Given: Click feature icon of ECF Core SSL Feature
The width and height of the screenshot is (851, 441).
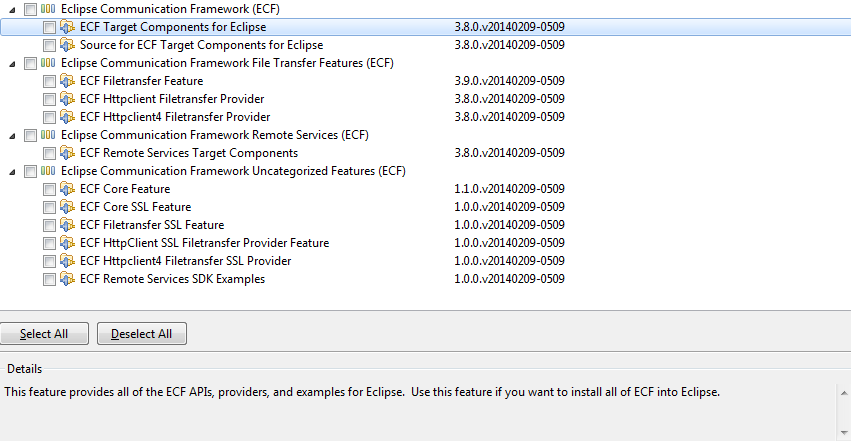Looking at the screenshot, I should [67, 207].
